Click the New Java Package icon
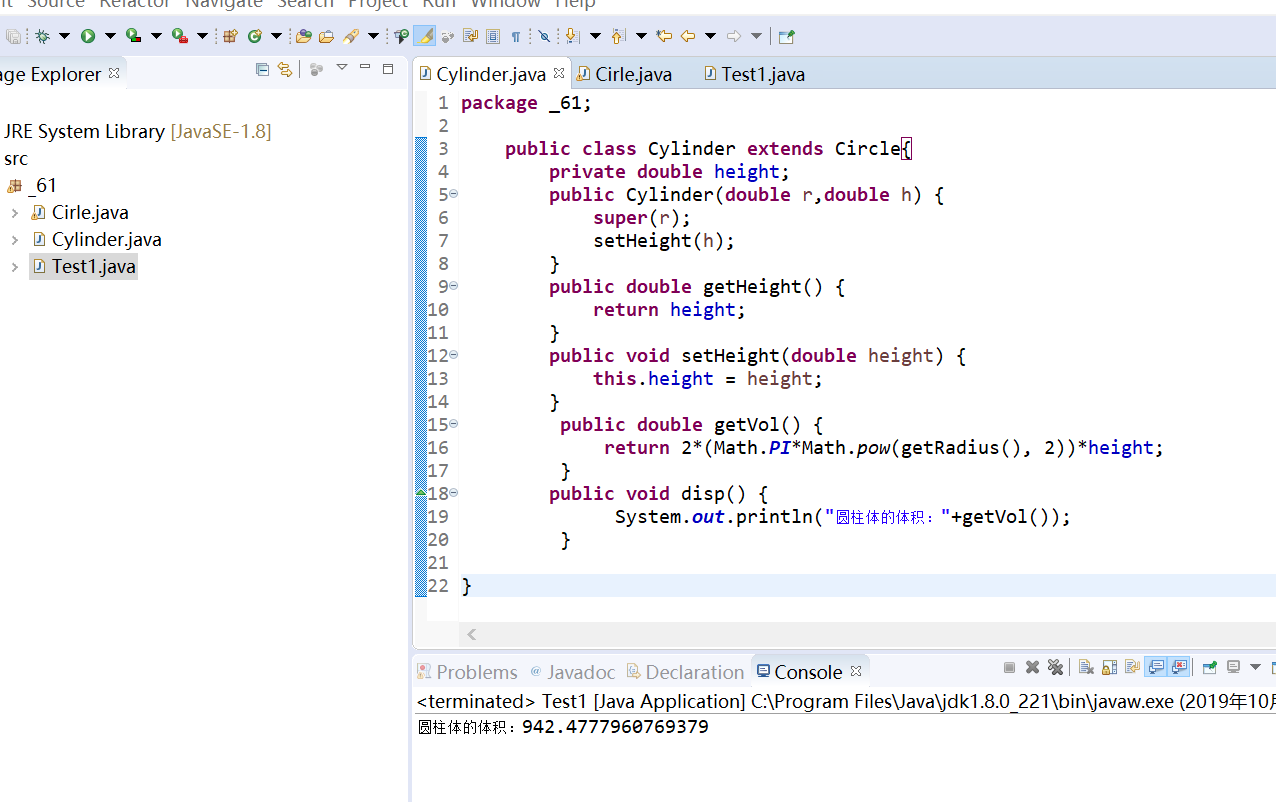This screenshot has height=802, width=1276. (x=230, y=37)
